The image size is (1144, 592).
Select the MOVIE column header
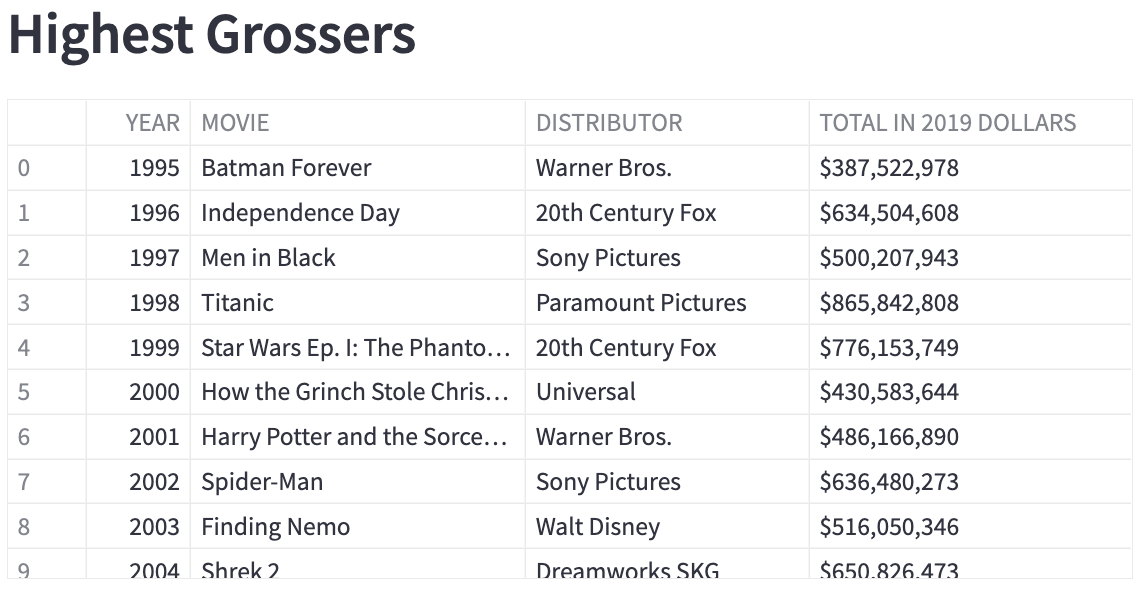click(358, 123)
